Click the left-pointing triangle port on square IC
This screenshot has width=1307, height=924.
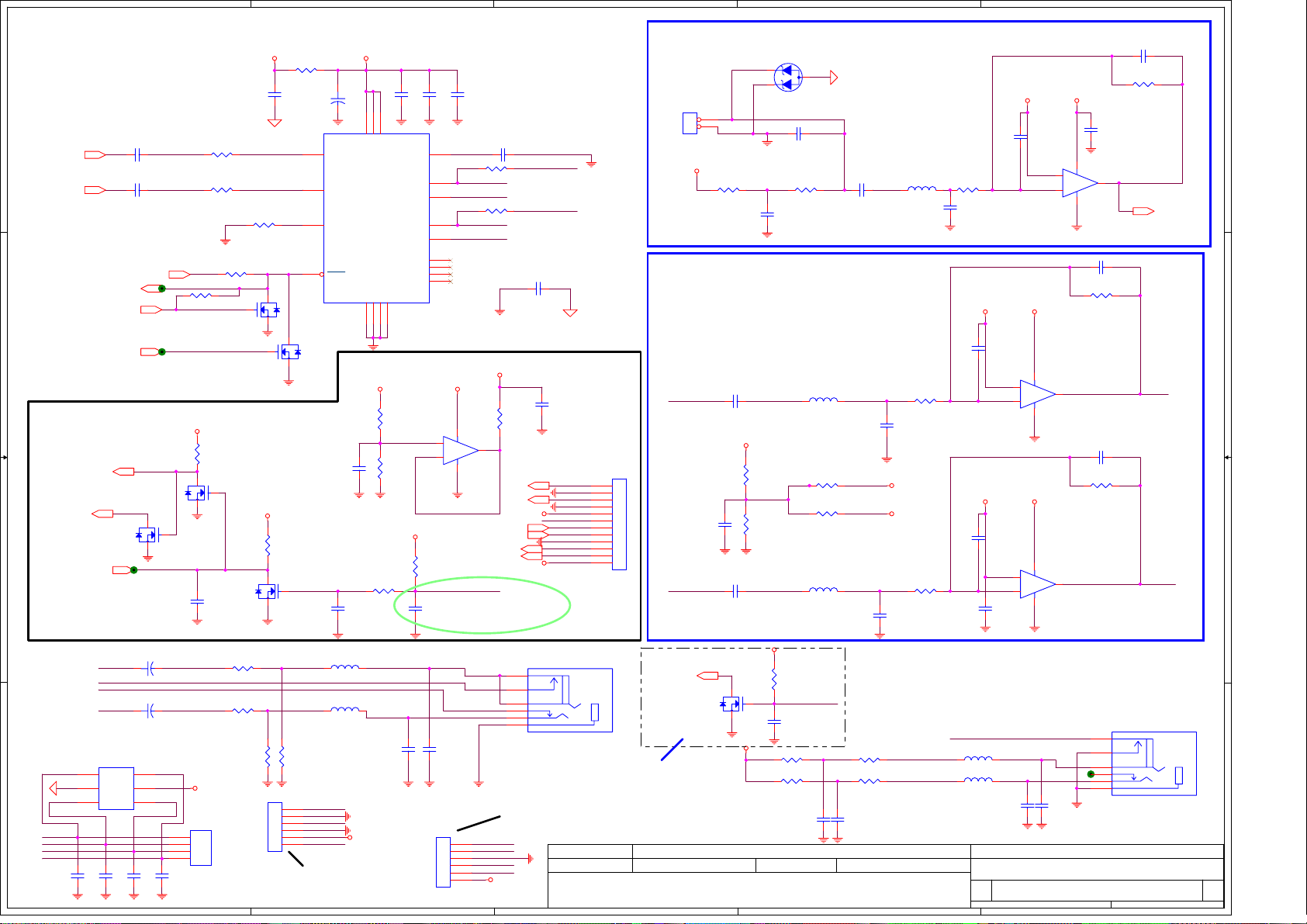pyautogui.click(x=53, y=788)
